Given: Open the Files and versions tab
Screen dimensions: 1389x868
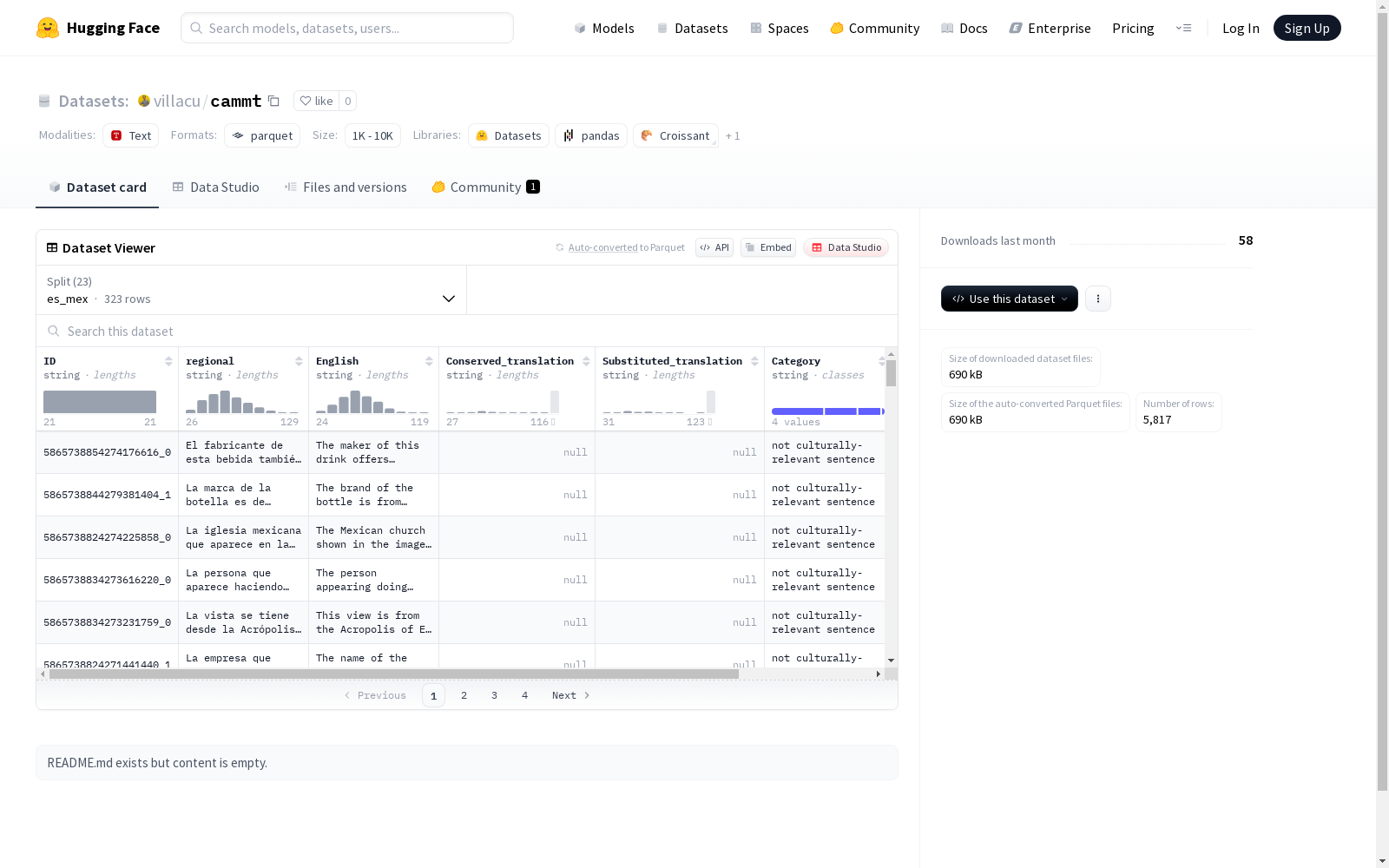Looking at the screenshot, I should click(x=346, y=187).
